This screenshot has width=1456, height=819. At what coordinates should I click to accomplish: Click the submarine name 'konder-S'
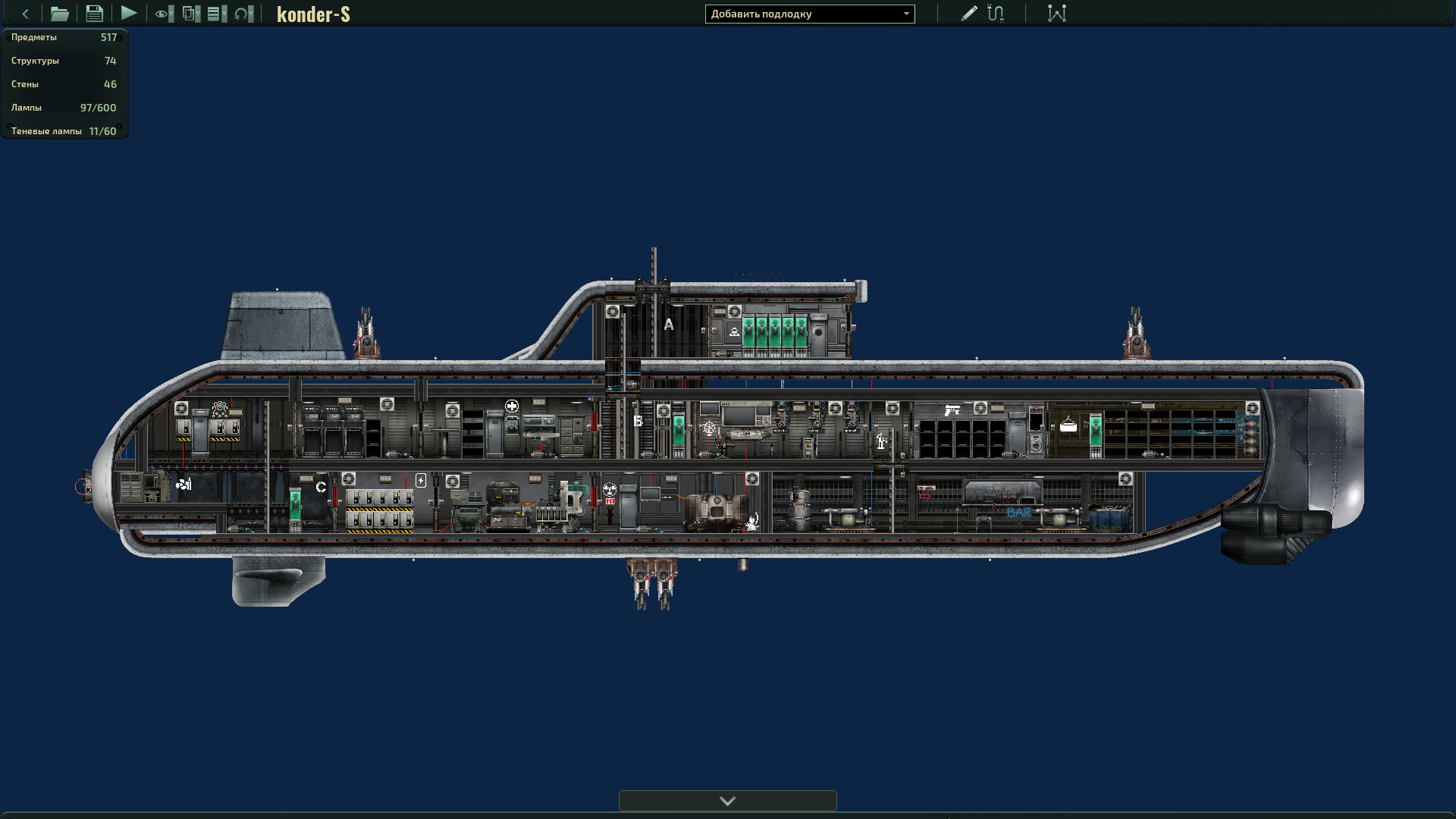(x=313, y=14)
